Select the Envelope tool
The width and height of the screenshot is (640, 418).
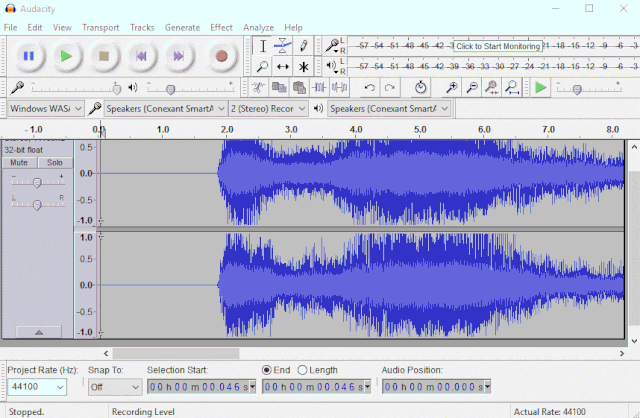coord(282,46)
